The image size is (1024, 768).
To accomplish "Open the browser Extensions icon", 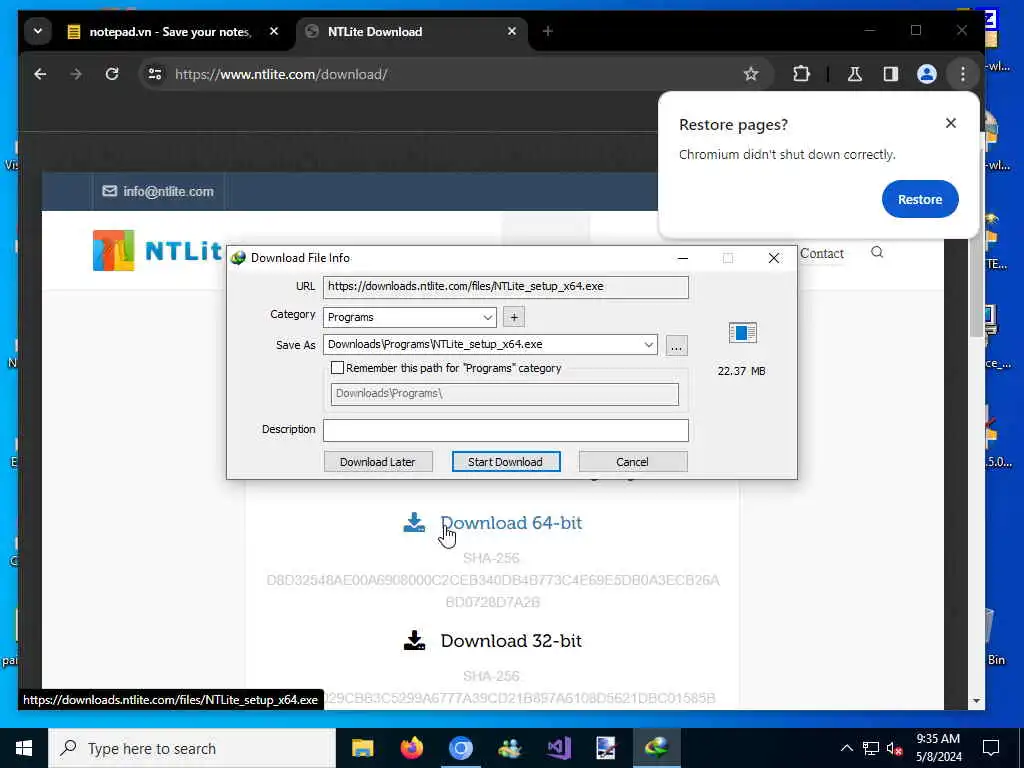I will (801, 74).
